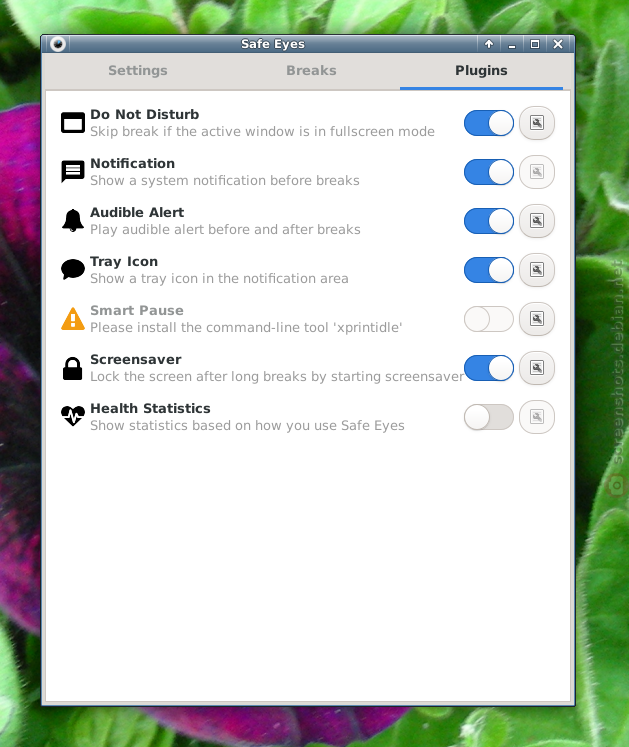Enable the Health Statistics plugin switch
The image size is (629, 747).
[489, 417]
